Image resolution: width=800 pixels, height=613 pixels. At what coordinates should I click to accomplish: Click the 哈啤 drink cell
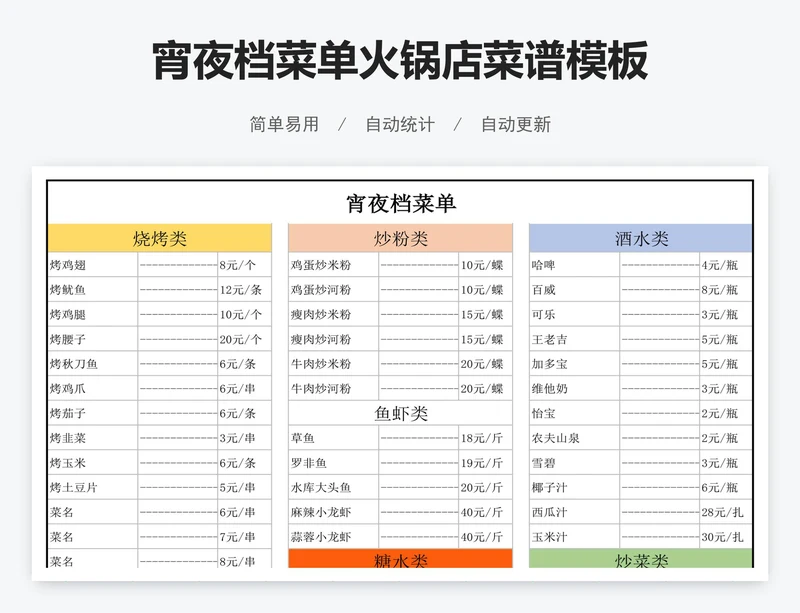click(x=574, y=265)
